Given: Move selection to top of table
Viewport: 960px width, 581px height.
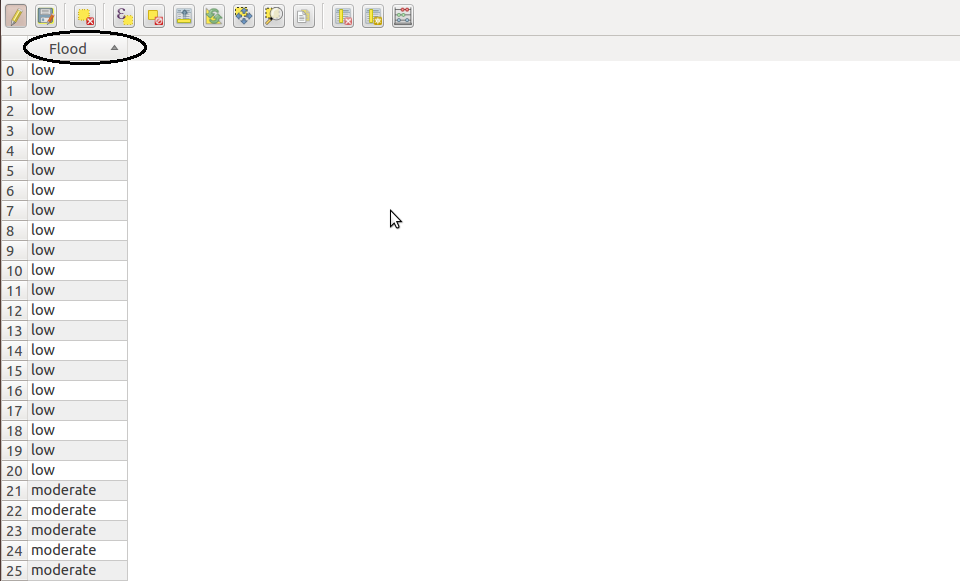Looking at the screenshot, I should pos(184,17).
